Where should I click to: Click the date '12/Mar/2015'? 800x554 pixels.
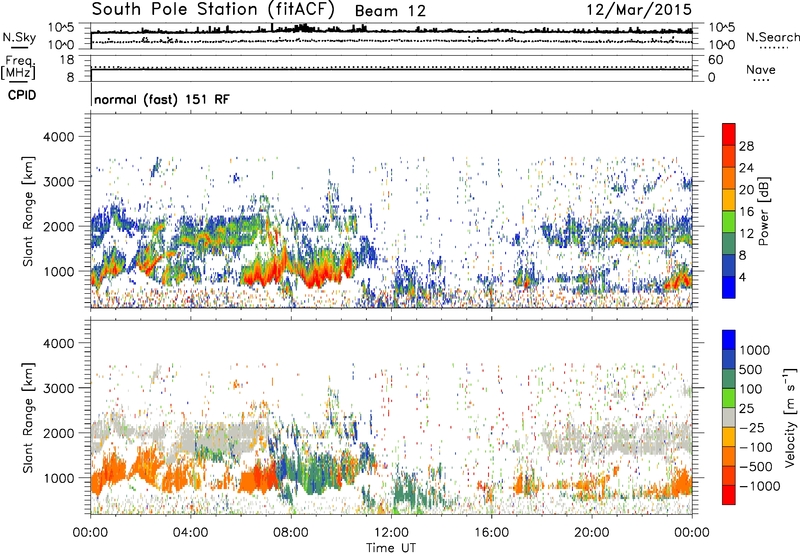point(639,10)
